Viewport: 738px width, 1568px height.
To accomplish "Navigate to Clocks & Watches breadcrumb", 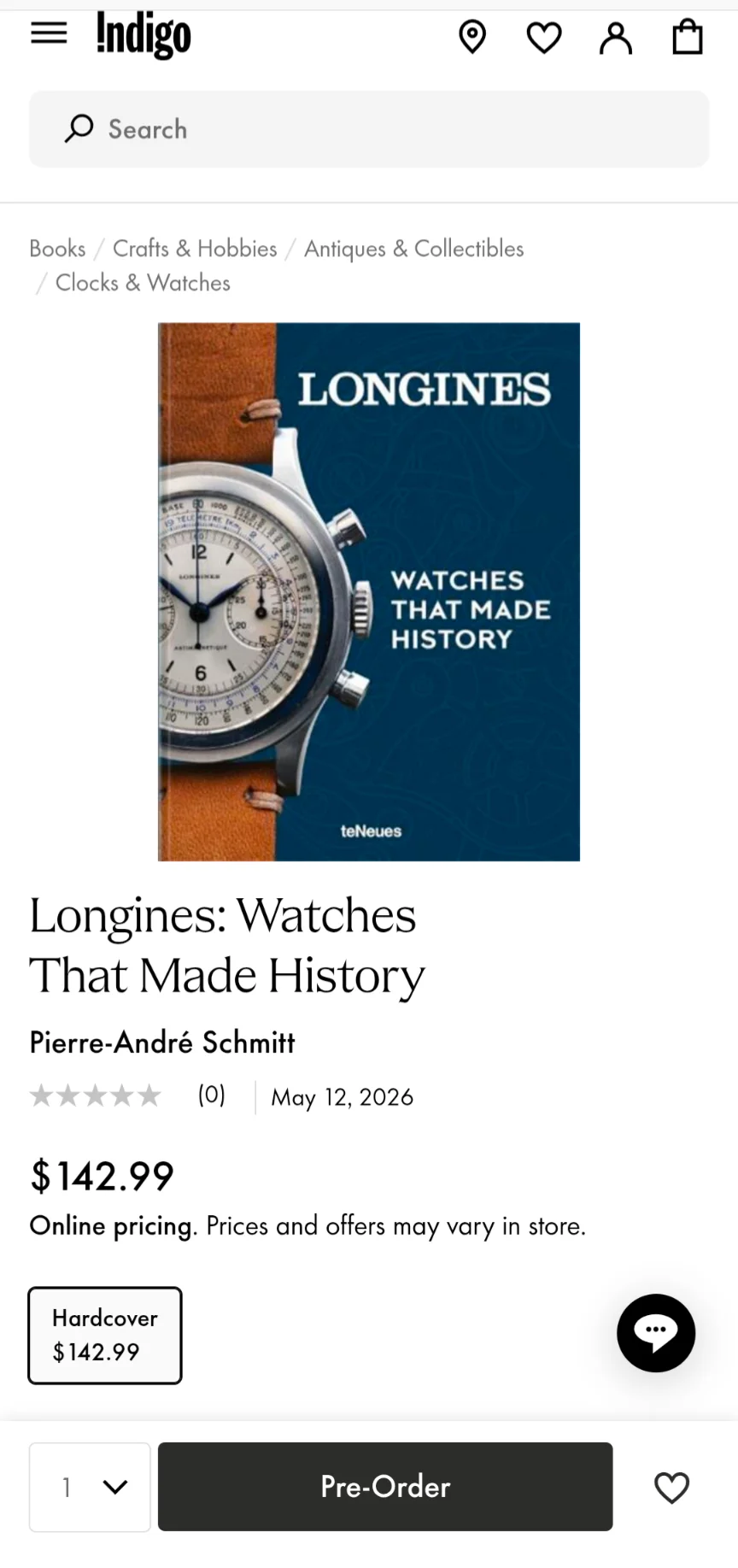I will pyautogui.click(x=143, y=283).
